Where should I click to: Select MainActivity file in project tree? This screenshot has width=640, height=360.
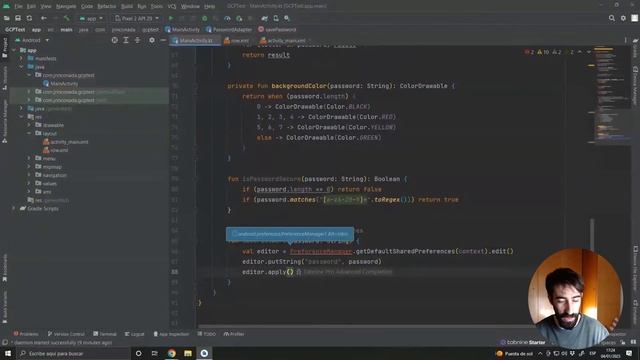pyautogui.click(x=60, y=84)
